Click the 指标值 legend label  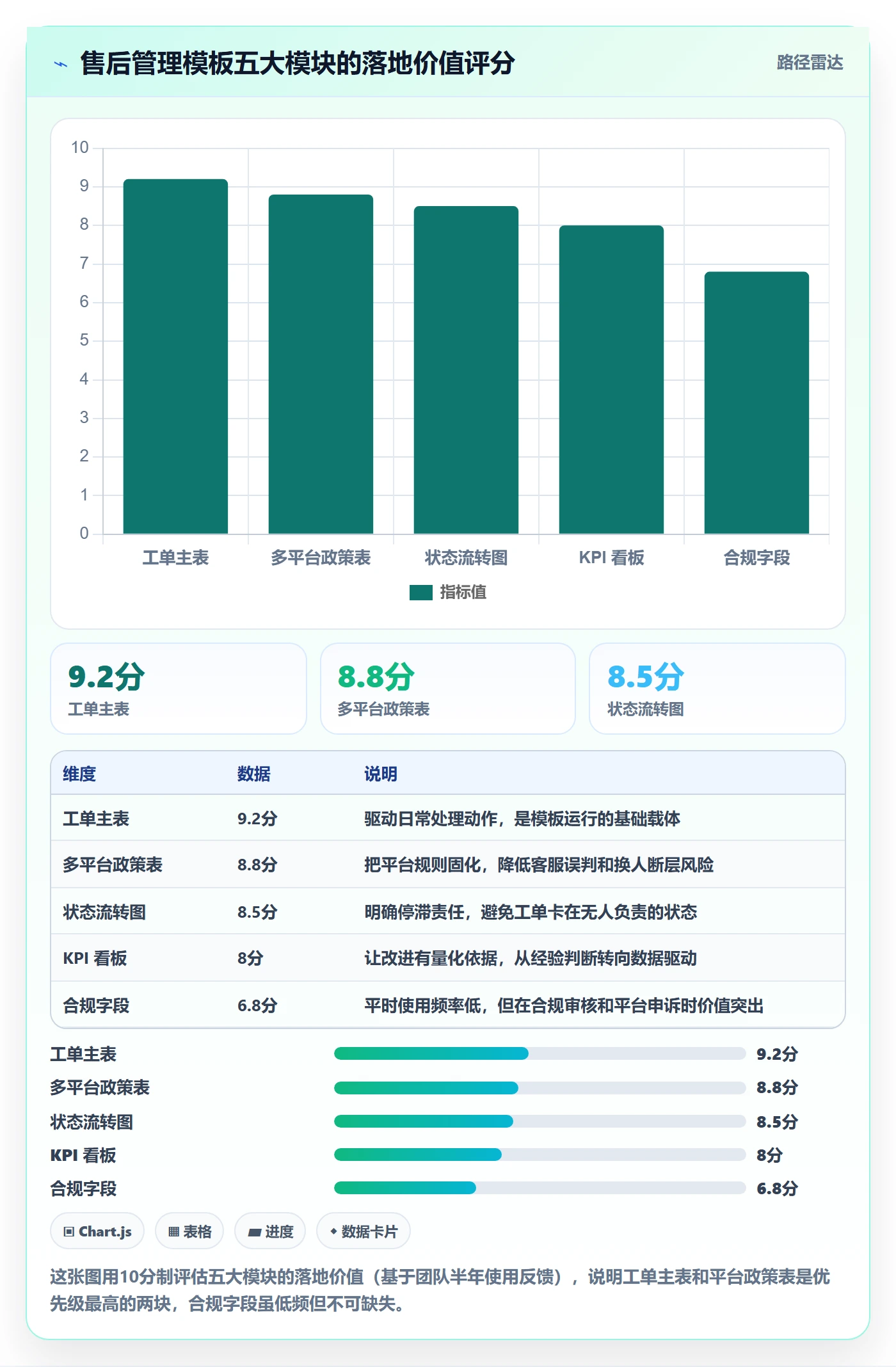point(463,593)
